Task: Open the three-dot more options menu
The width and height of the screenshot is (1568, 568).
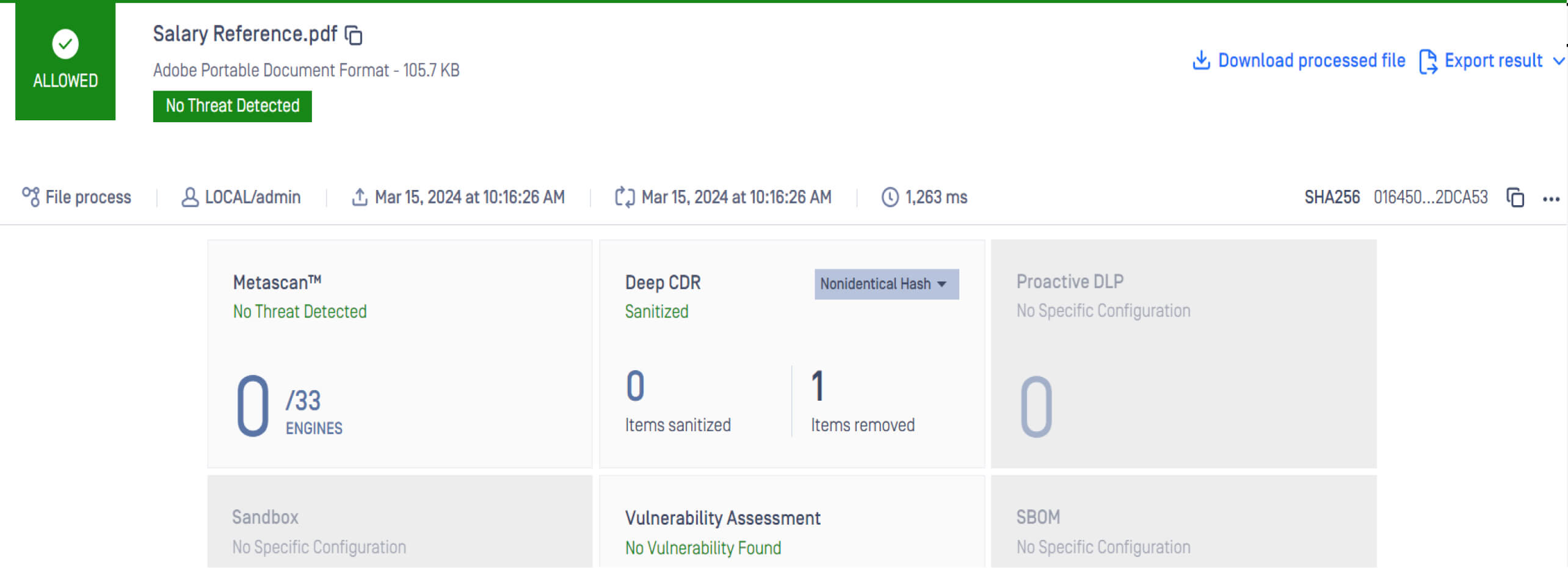Action: [x=1551, y=198]
